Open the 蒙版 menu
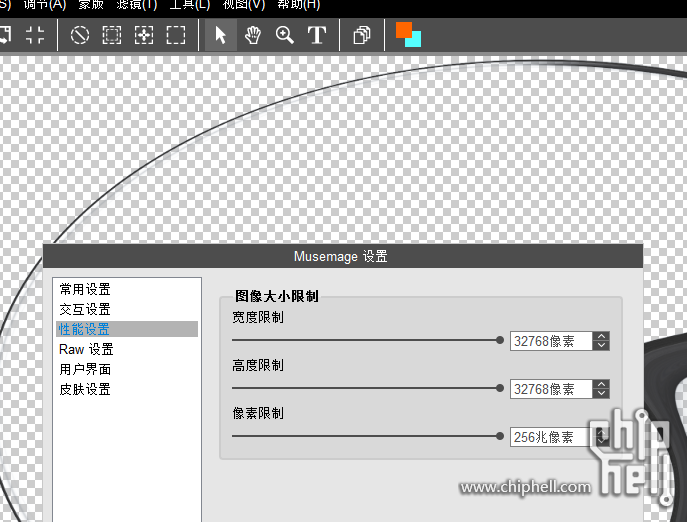687x522 pixels. [91, 5]
